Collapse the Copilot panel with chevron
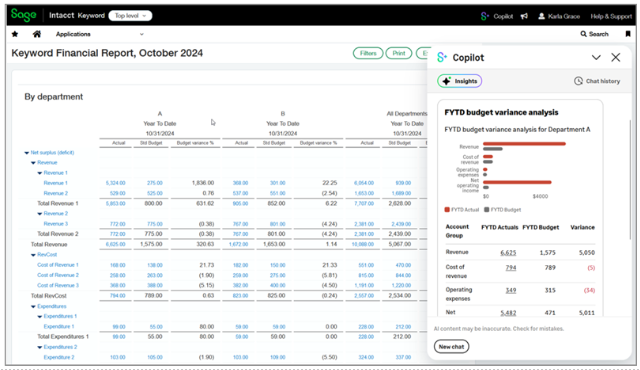Screen dimensions: 640x370 click(x=596, y=58)
